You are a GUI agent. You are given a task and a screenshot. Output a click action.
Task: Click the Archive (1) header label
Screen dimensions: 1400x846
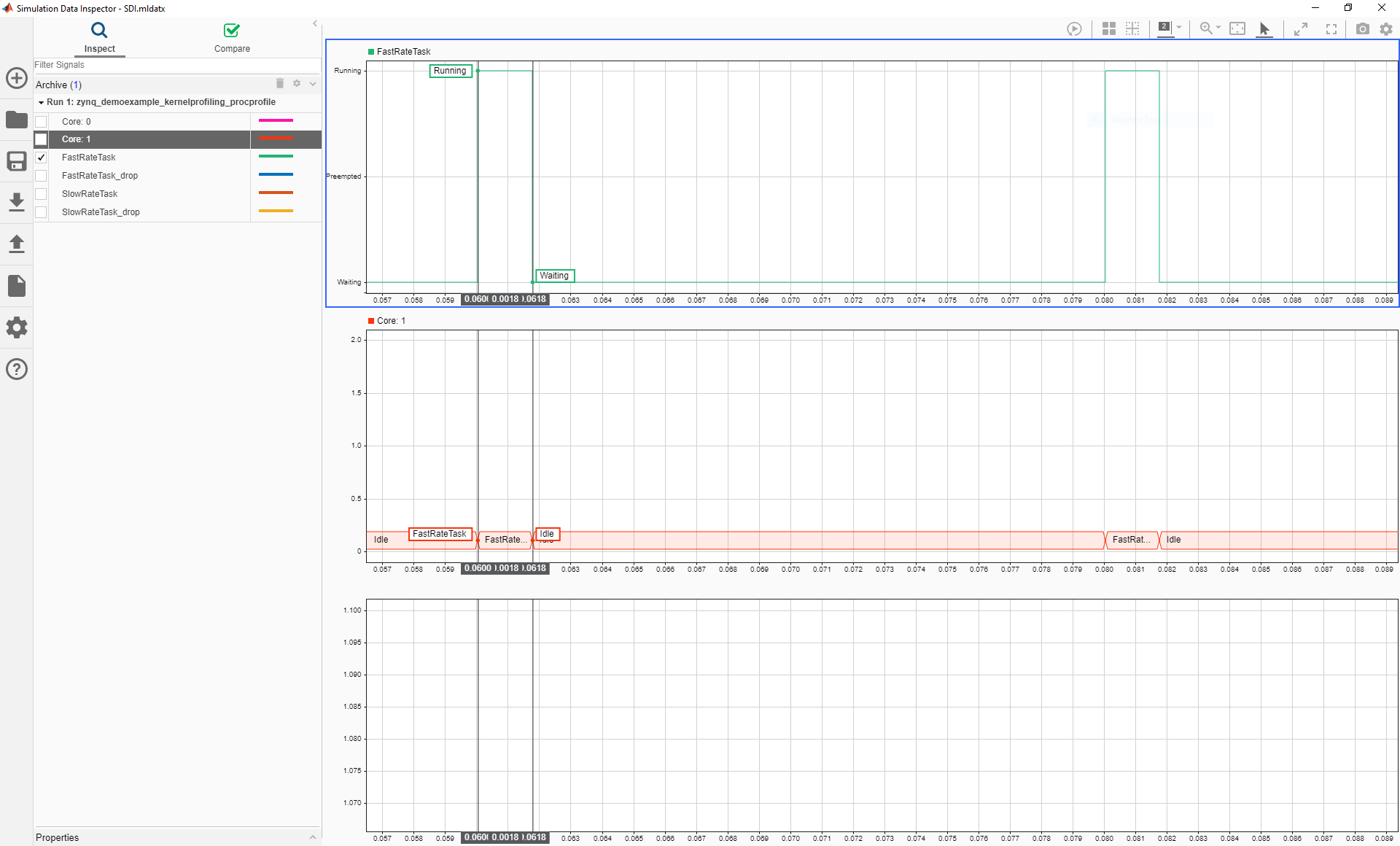point(58,85)
